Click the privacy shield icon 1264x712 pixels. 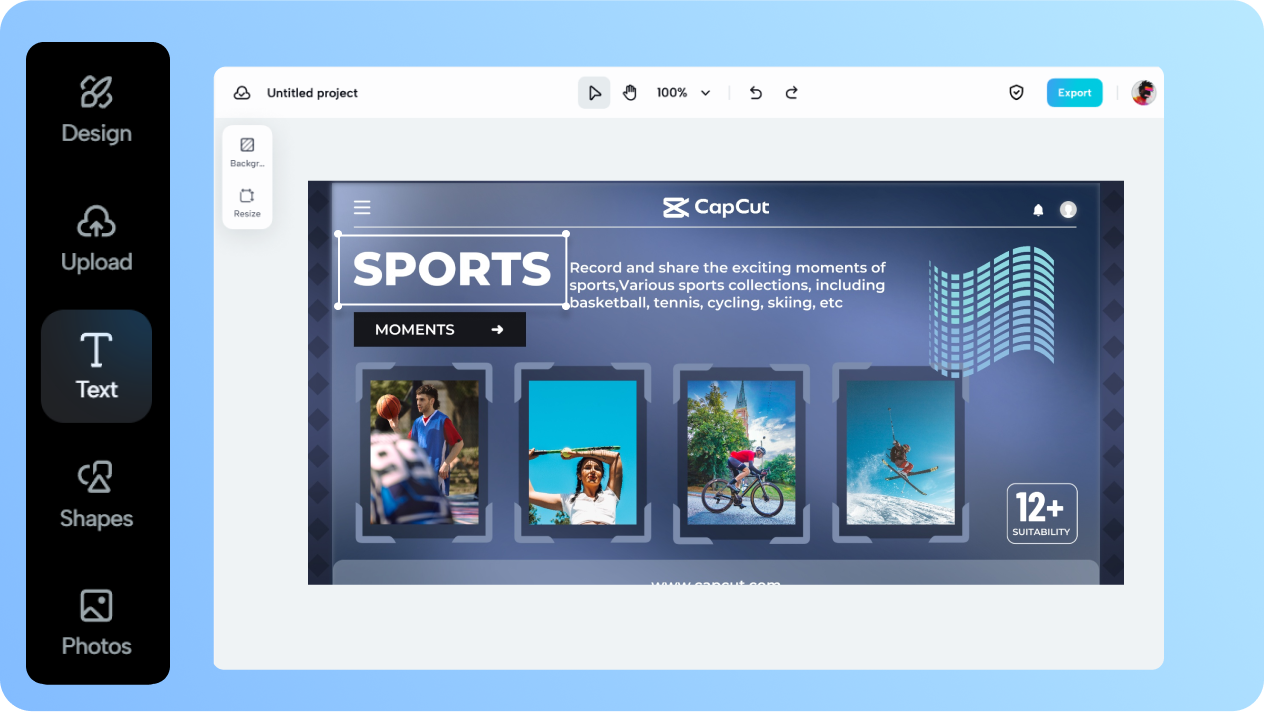pos(1016,92)
